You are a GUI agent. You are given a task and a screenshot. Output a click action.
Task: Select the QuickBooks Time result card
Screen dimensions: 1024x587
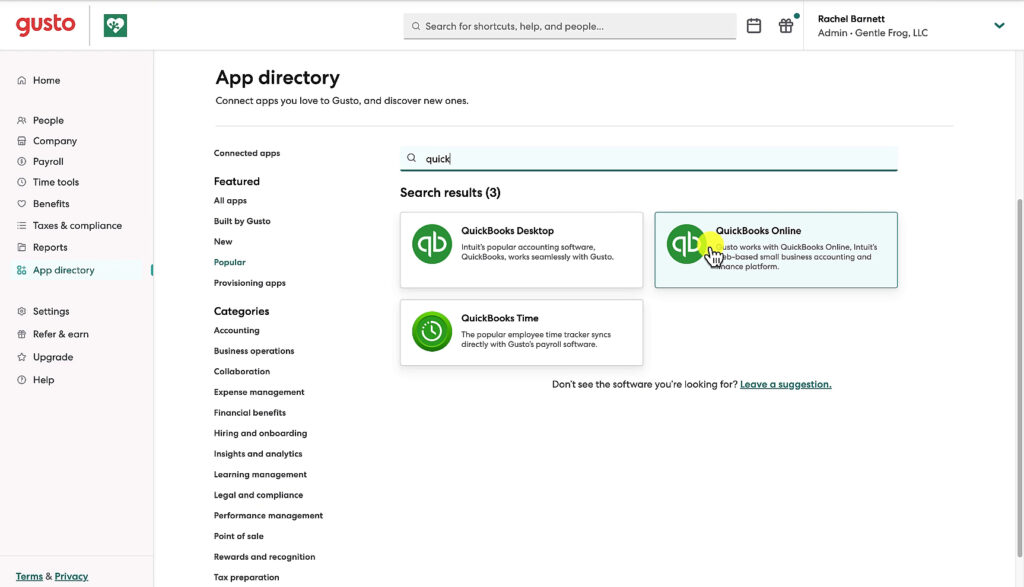[x=521, y=331]
